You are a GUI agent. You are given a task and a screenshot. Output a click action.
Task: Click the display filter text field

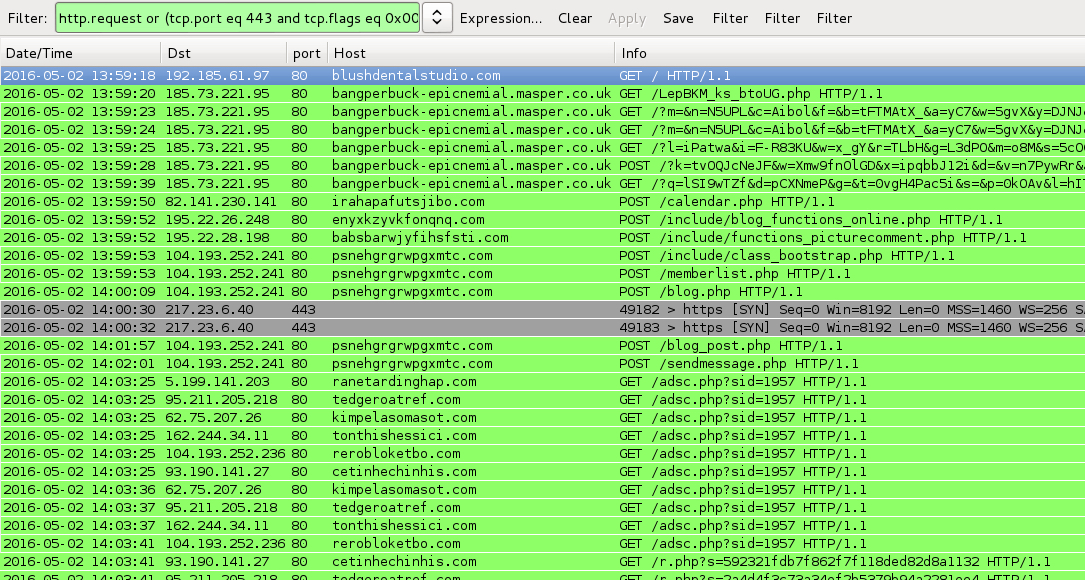(238, 17)
